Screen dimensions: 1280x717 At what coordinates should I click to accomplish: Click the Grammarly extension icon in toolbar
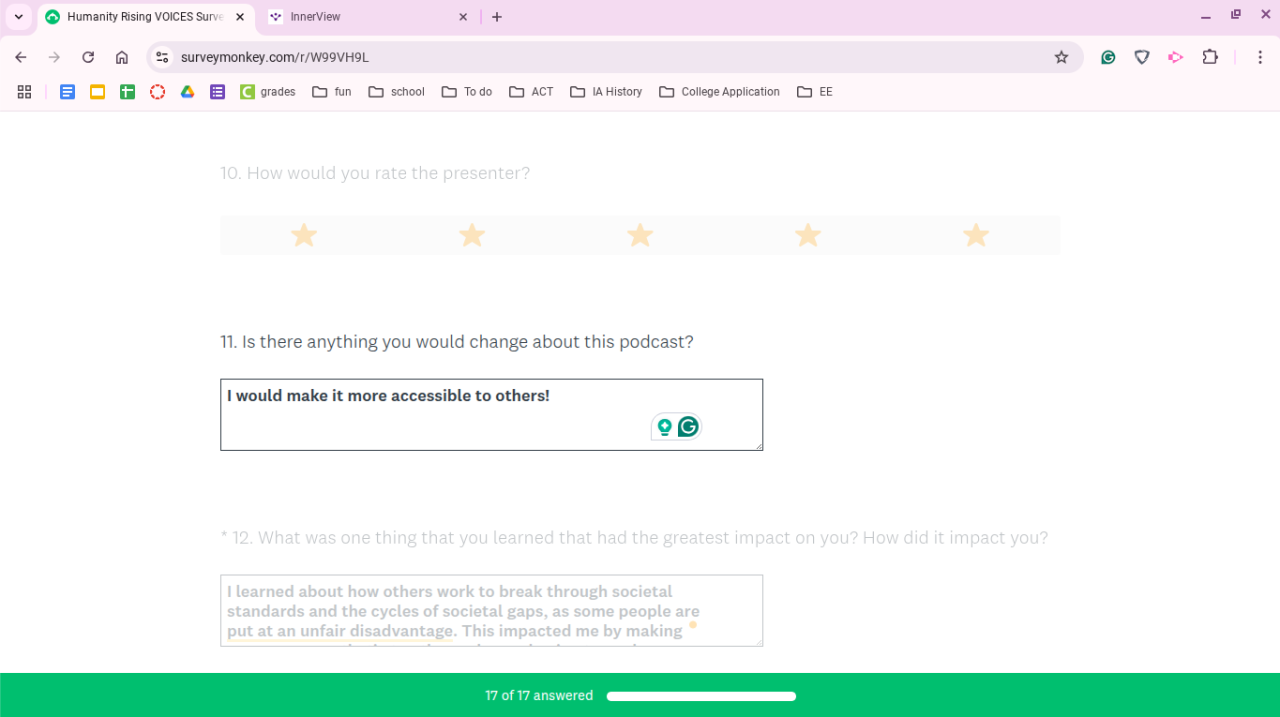(x=1108, y=58)
